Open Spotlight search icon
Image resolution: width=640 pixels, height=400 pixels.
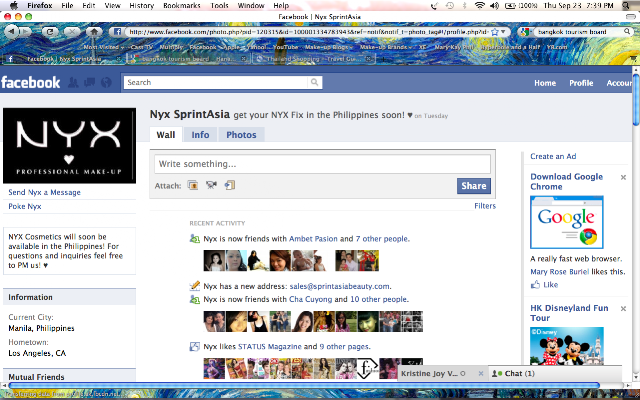point(627,5)
